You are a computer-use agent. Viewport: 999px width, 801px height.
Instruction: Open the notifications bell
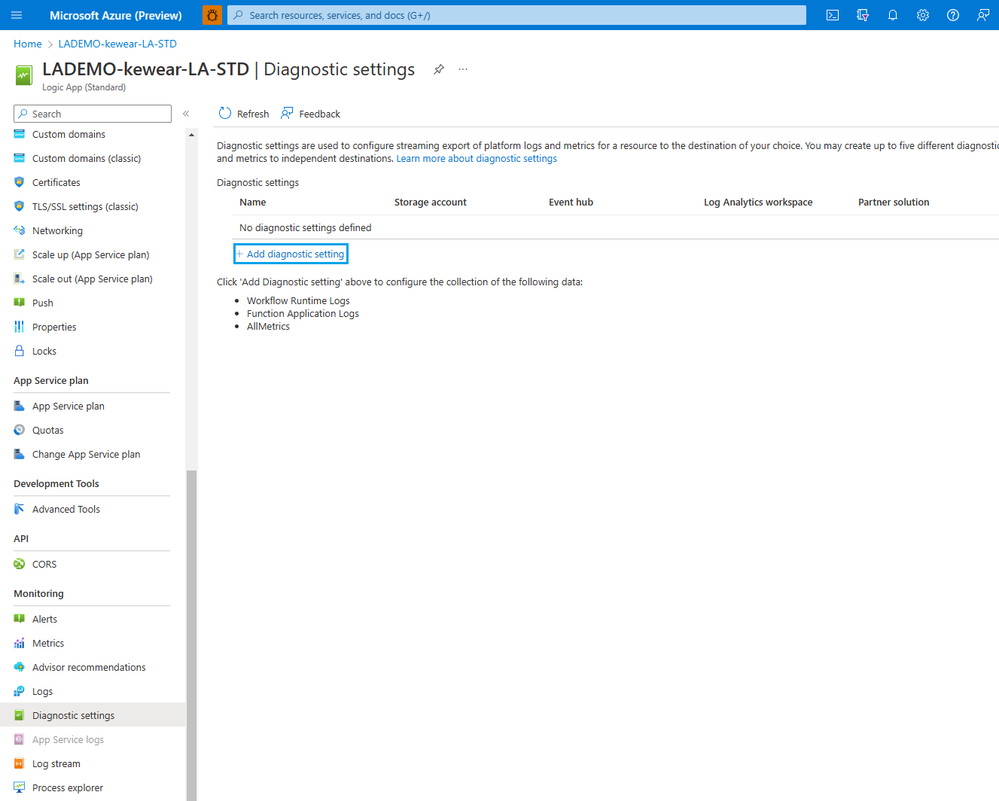(893, 15)
